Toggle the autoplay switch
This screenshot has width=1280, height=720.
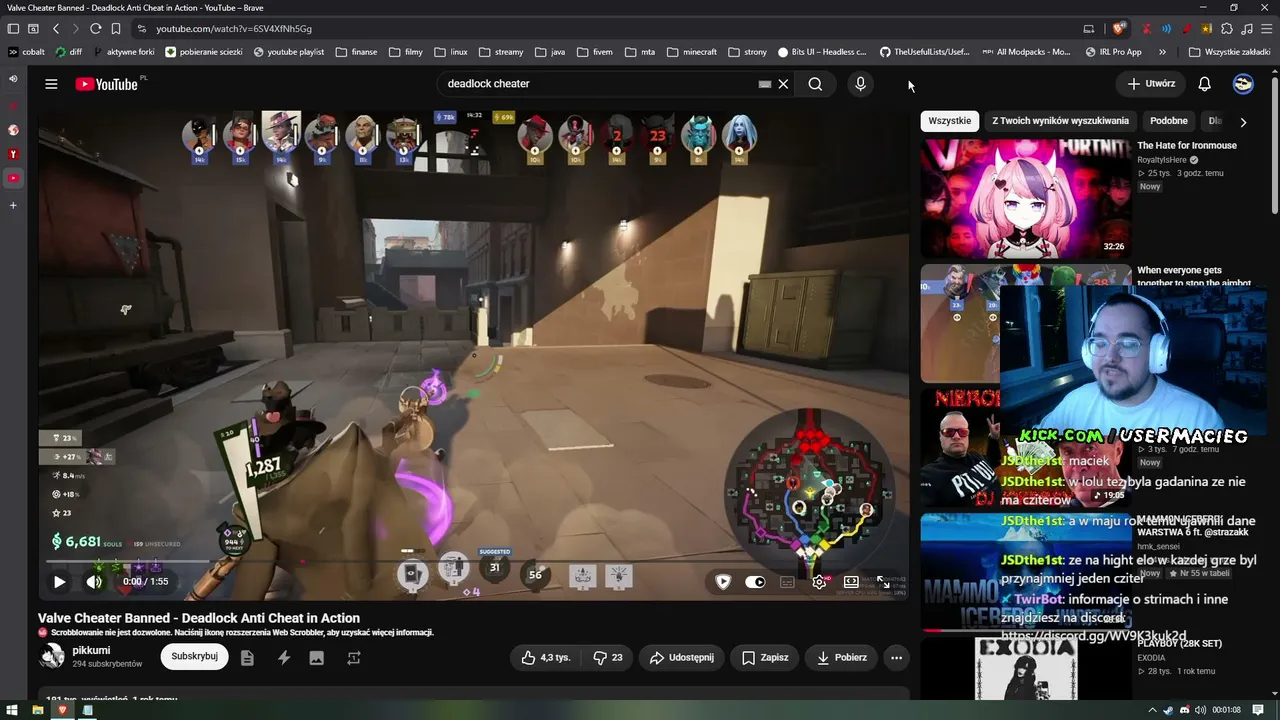[755, 582]
